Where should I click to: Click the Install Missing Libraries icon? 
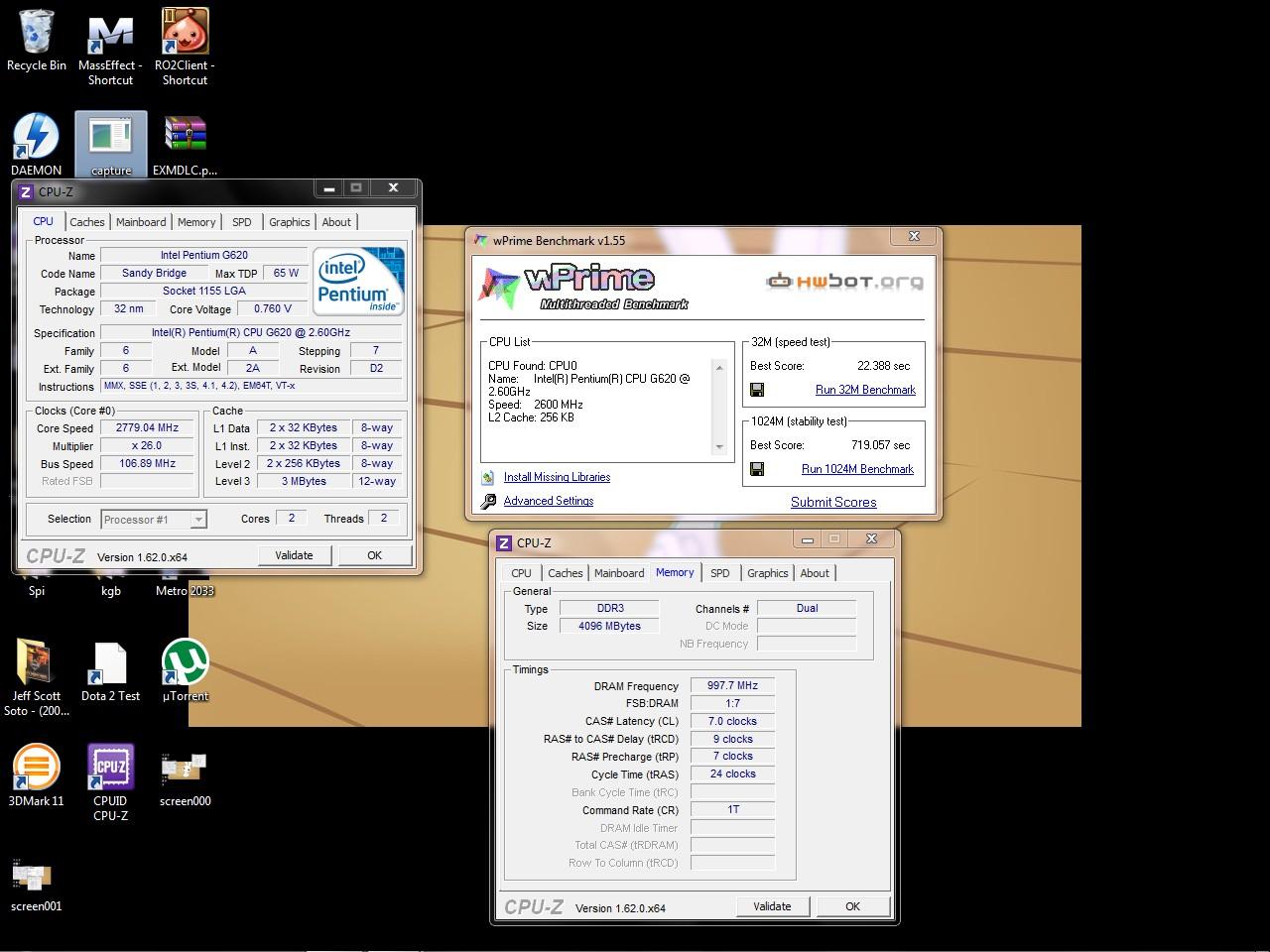(488, 477)
